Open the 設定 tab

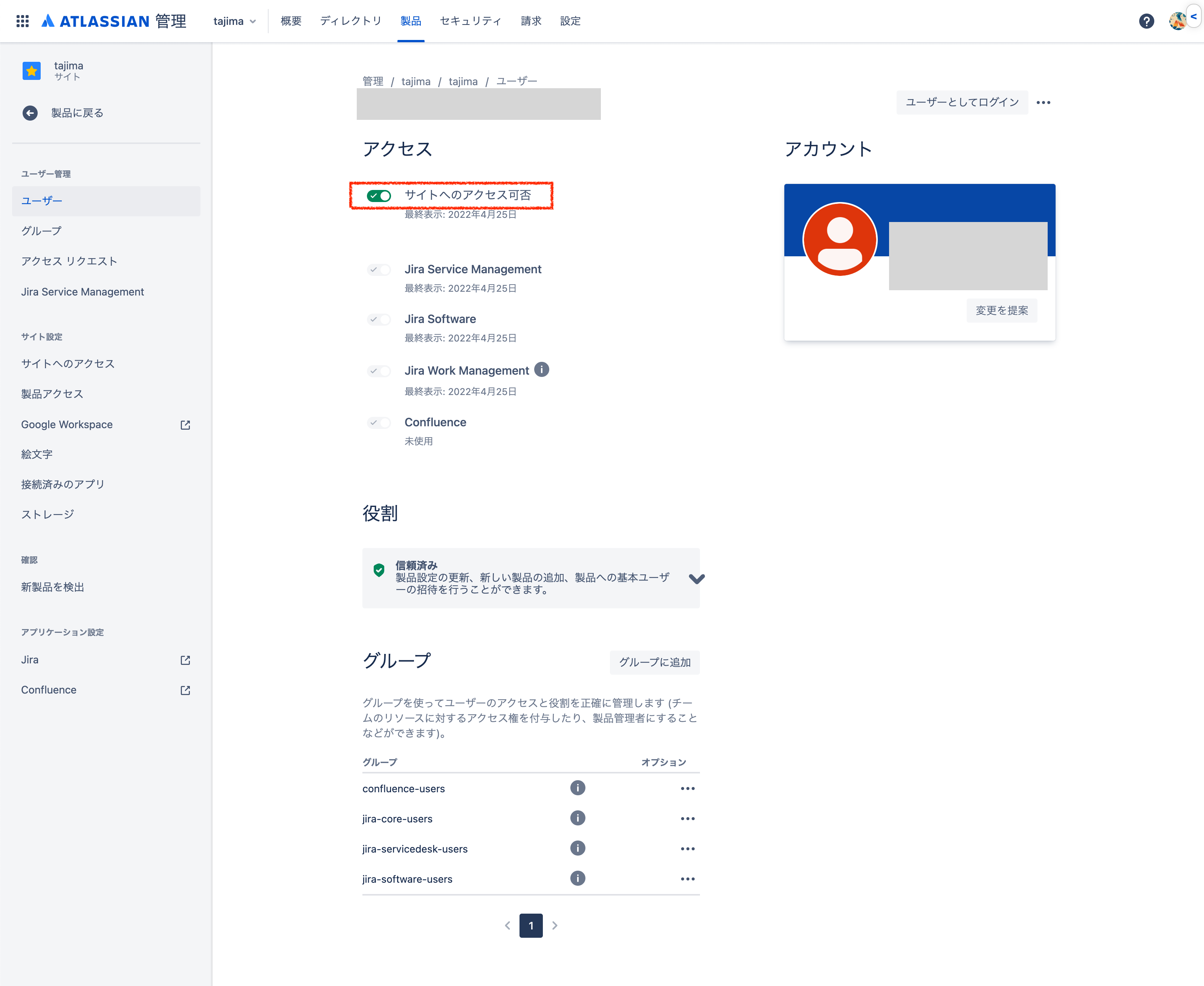pos(570,21)
